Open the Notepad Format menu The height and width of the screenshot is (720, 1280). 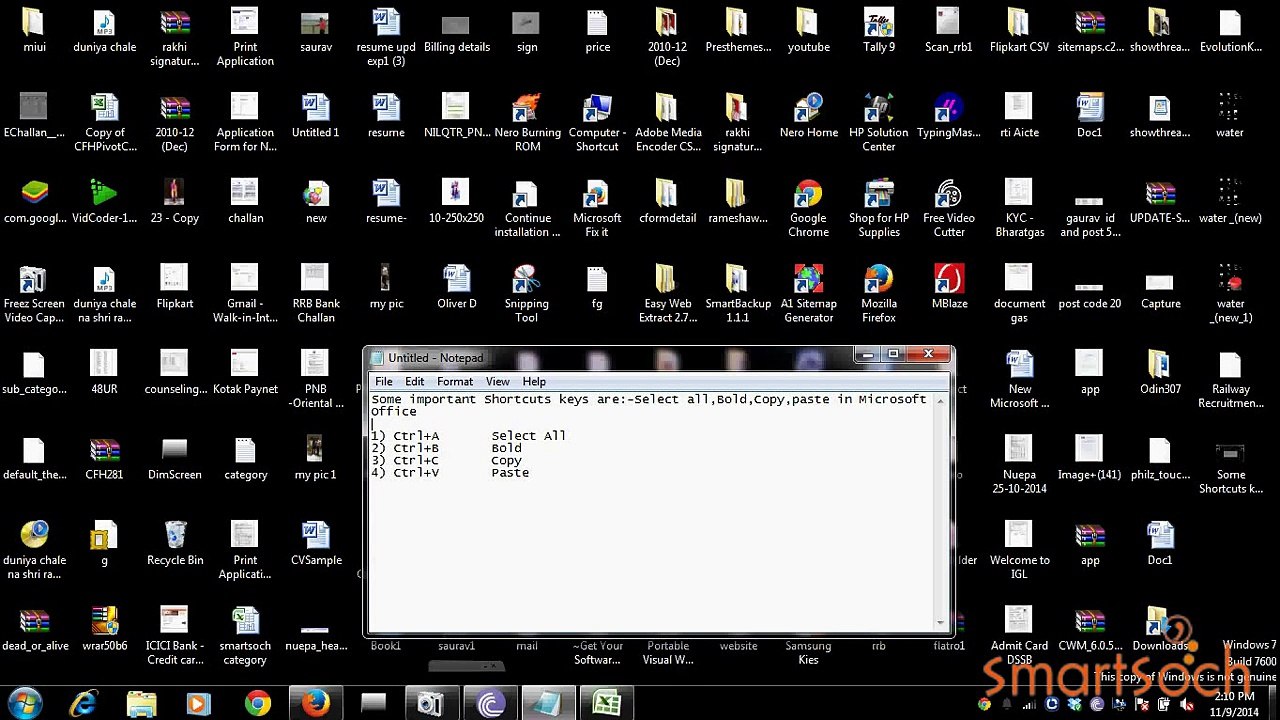tap(455, 381)
